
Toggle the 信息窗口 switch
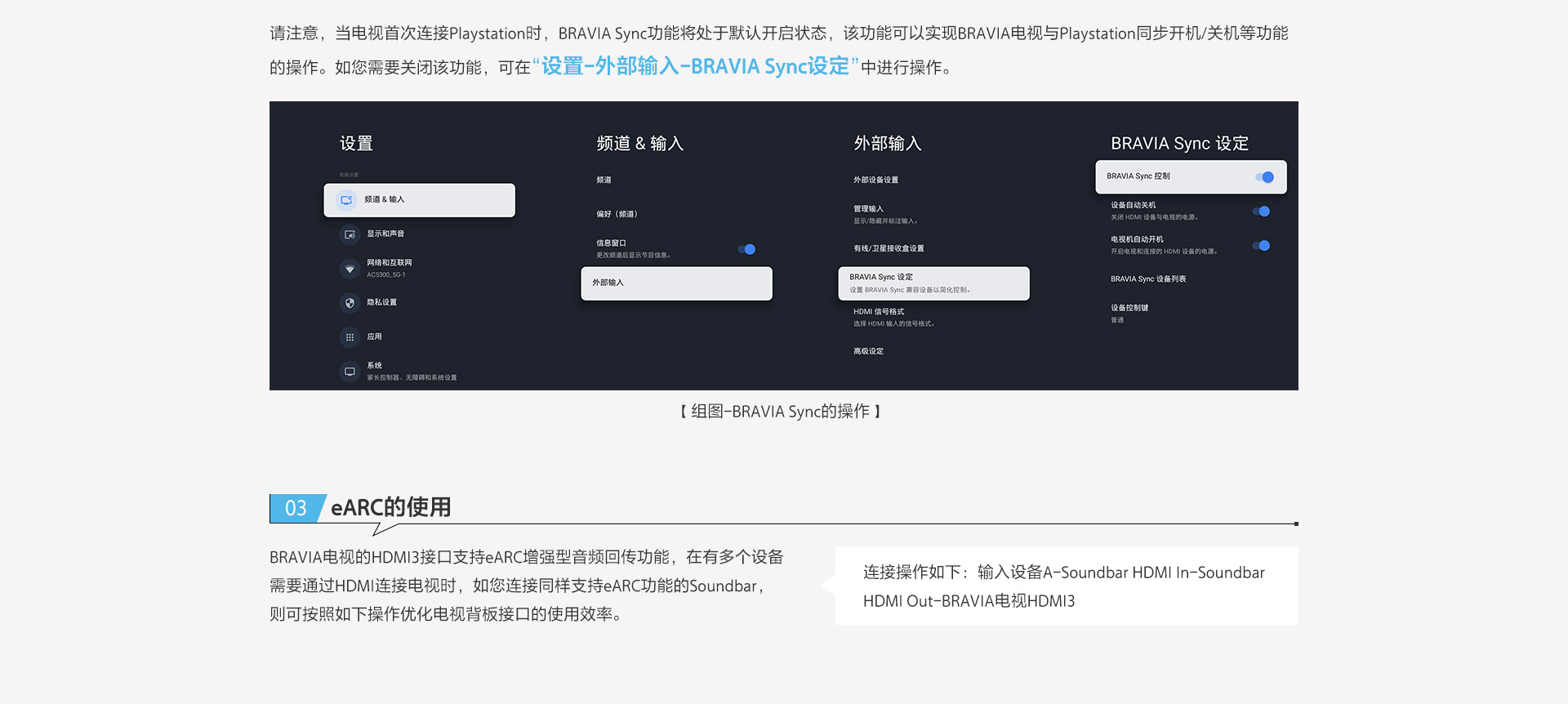pos(746,249)
